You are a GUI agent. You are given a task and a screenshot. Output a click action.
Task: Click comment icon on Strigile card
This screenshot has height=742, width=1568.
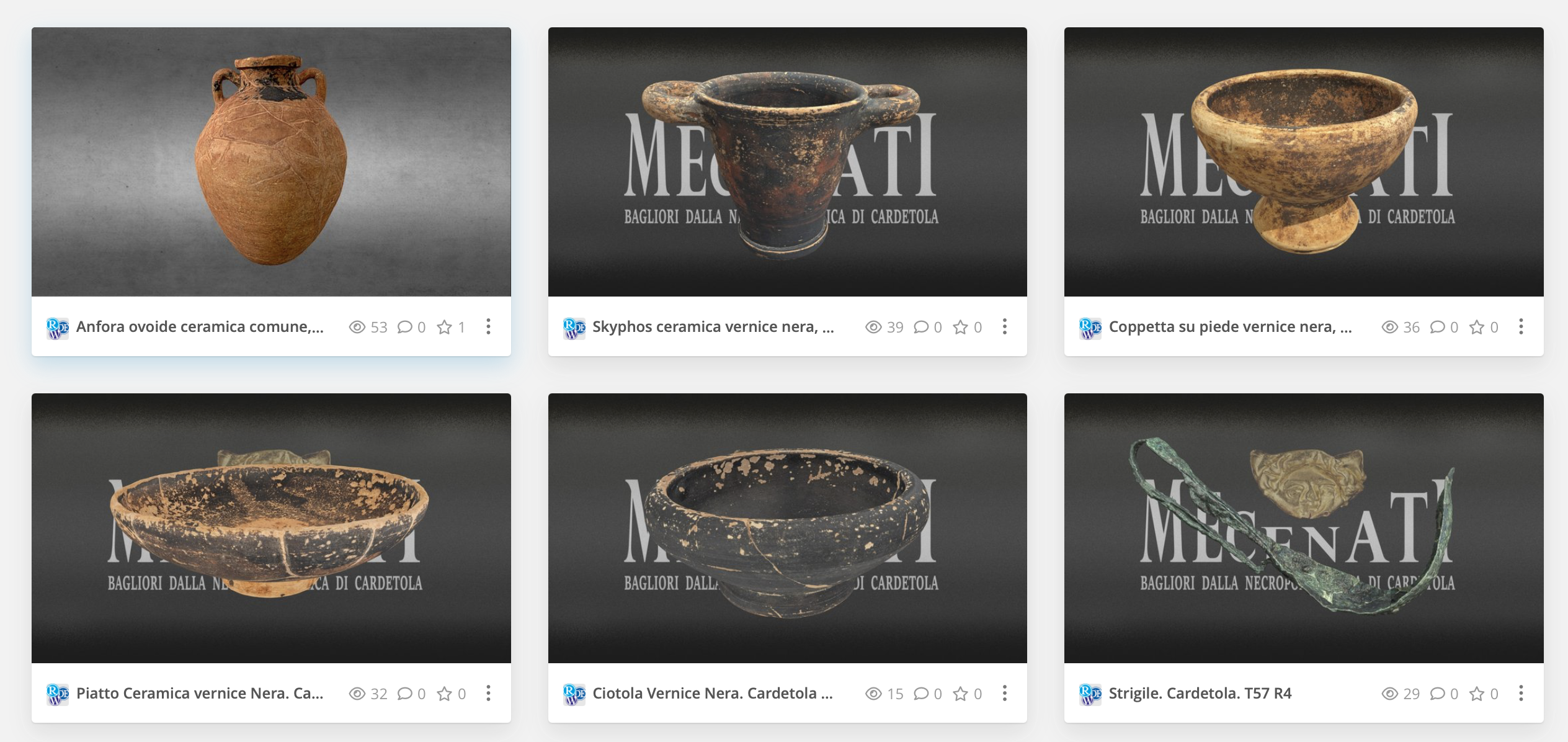[x=1437, y=694]
